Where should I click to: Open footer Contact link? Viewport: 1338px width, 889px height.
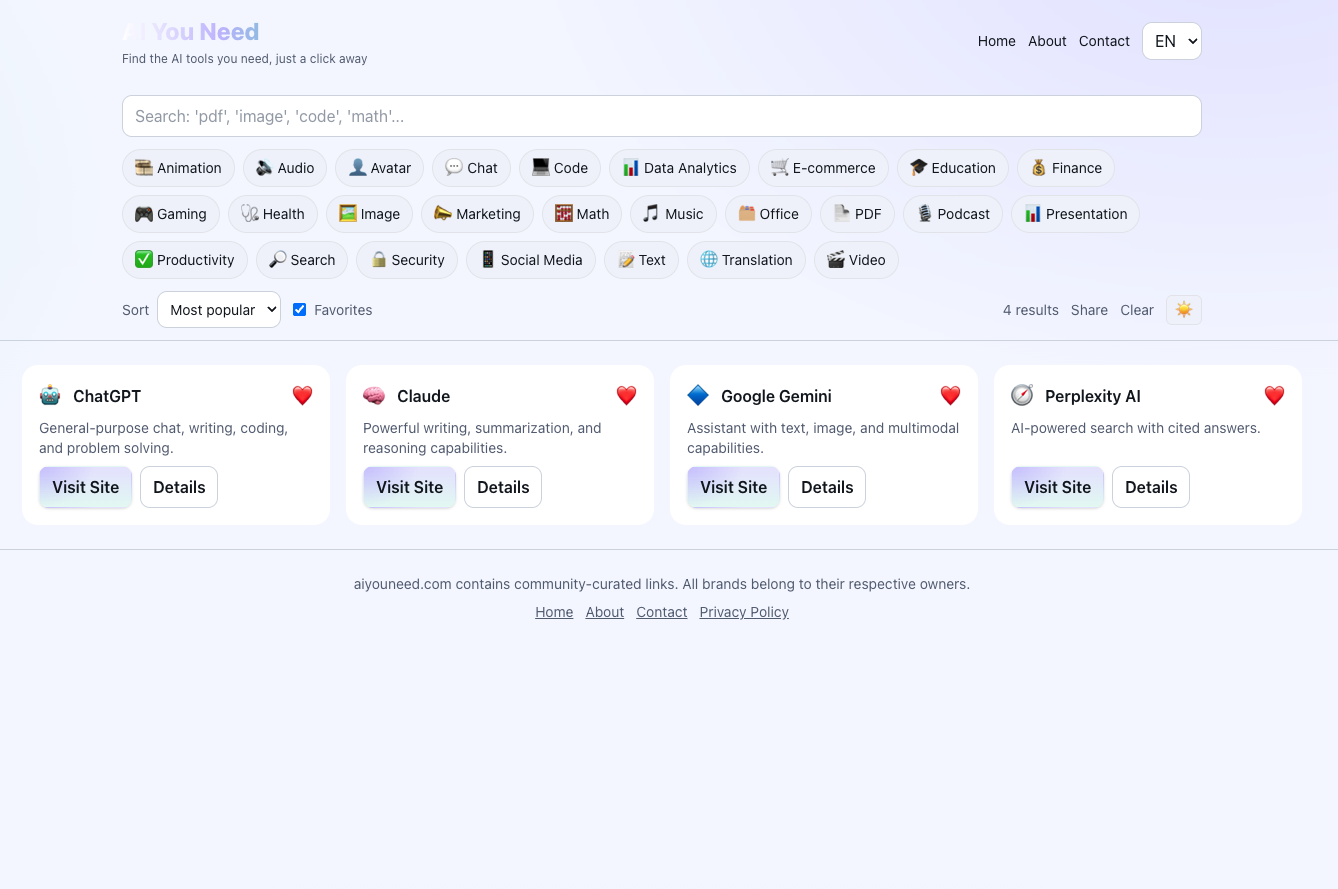coord(662,612)
